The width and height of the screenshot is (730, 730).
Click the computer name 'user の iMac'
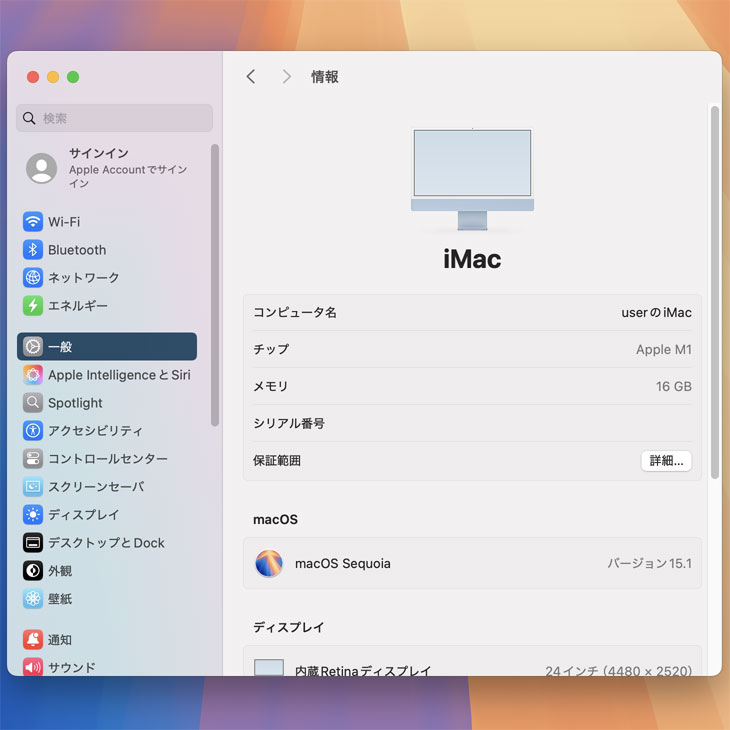(656, 312)
